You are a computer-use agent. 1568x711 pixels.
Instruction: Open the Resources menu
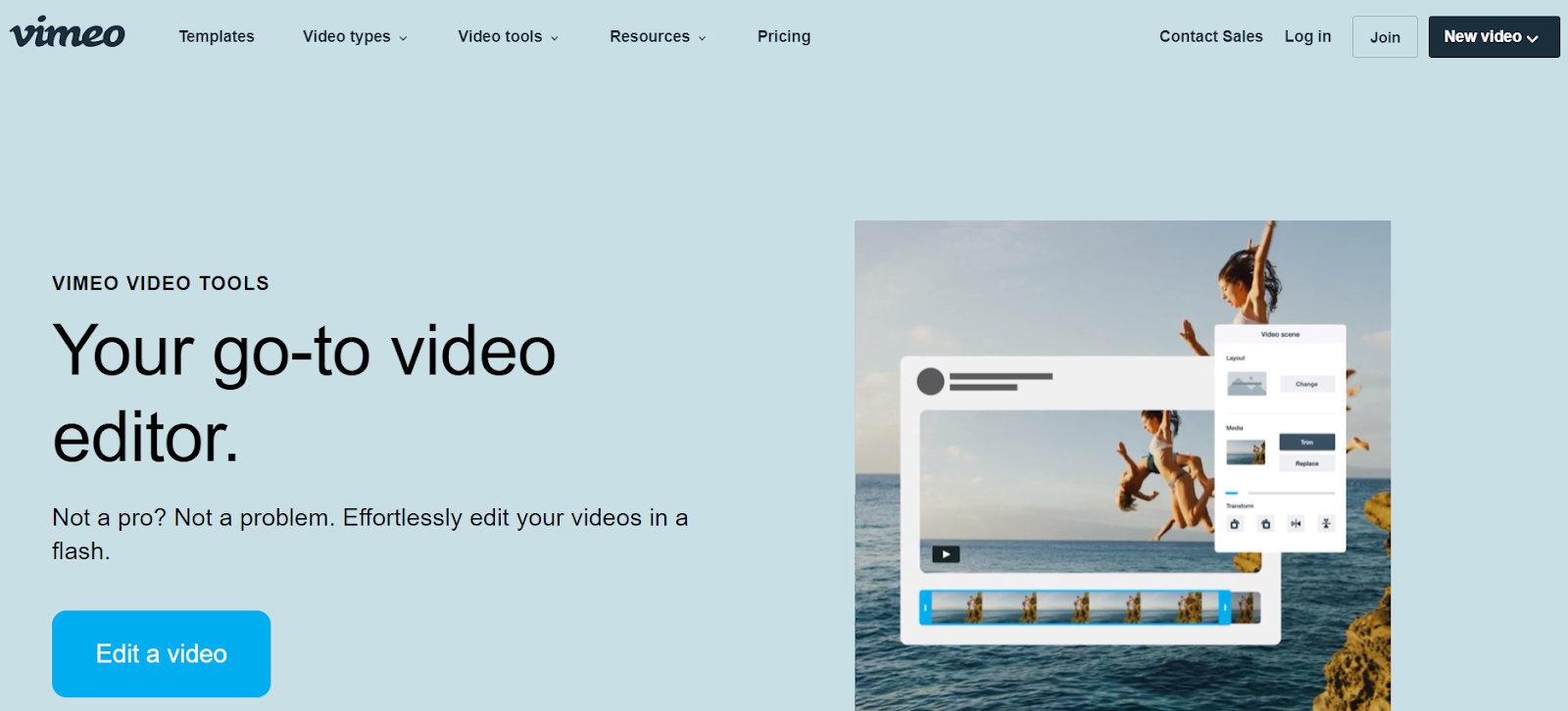[658, 36]
